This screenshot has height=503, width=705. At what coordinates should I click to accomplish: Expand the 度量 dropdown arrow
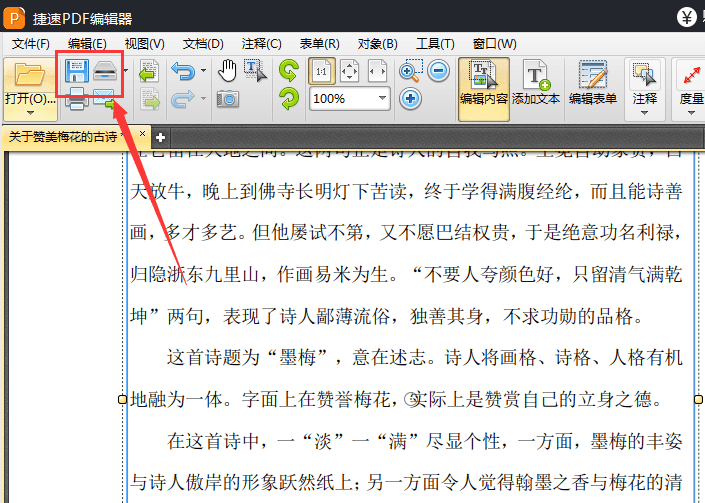coord(692,113)
